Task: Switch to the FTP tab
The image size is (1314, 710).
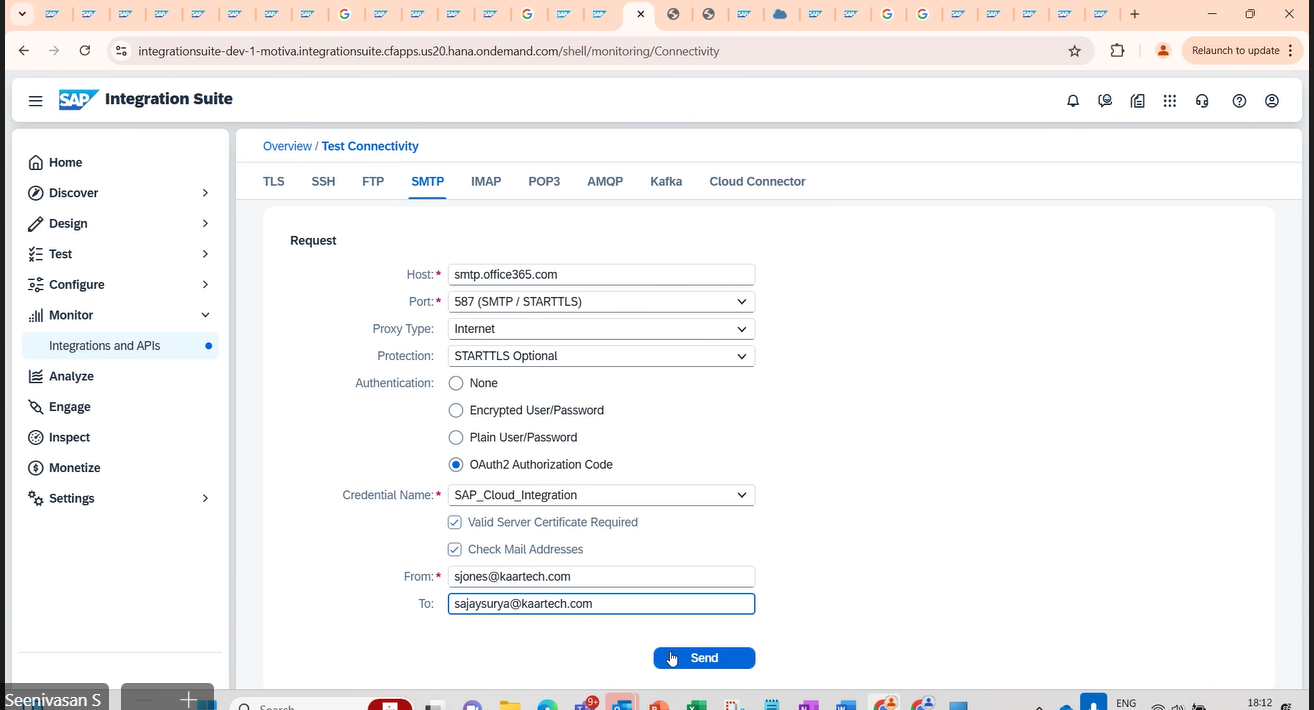Action: pos(373,182)
